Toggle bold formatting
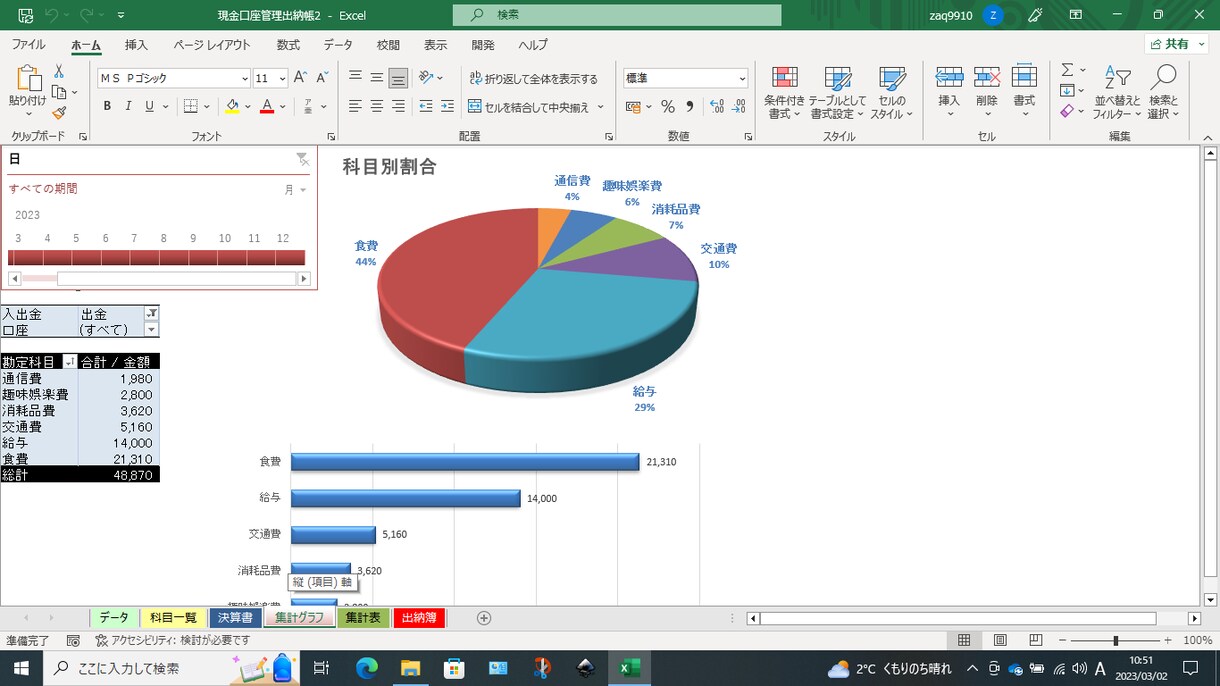The image size is (1220, 686). (x=107, y=107)
